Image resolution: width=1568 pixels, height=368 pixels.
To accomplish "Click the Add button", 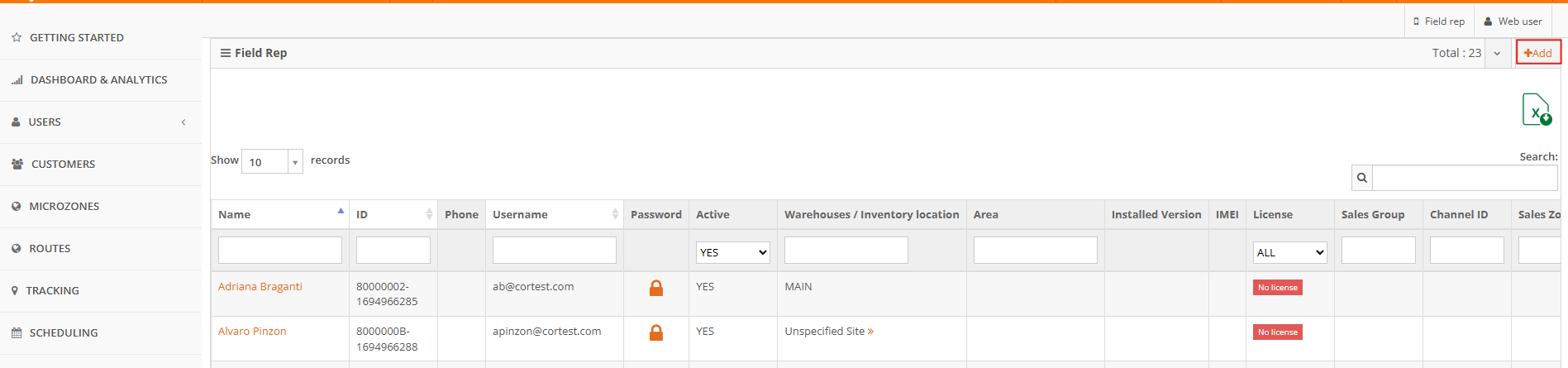I will [x=1538, y=53].
